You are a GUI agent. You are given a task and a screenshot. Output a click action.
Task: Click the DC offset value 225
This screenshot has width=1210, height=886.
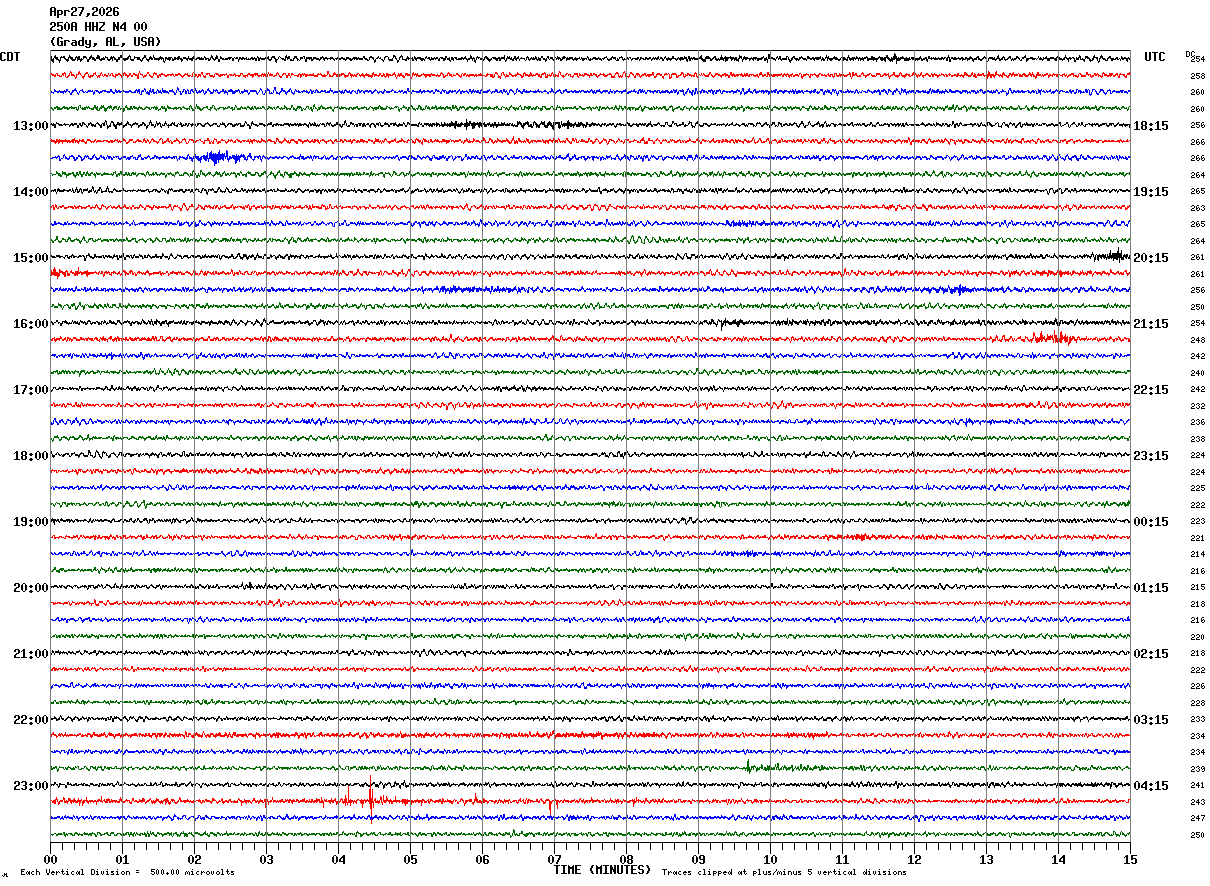[1197, 488]
